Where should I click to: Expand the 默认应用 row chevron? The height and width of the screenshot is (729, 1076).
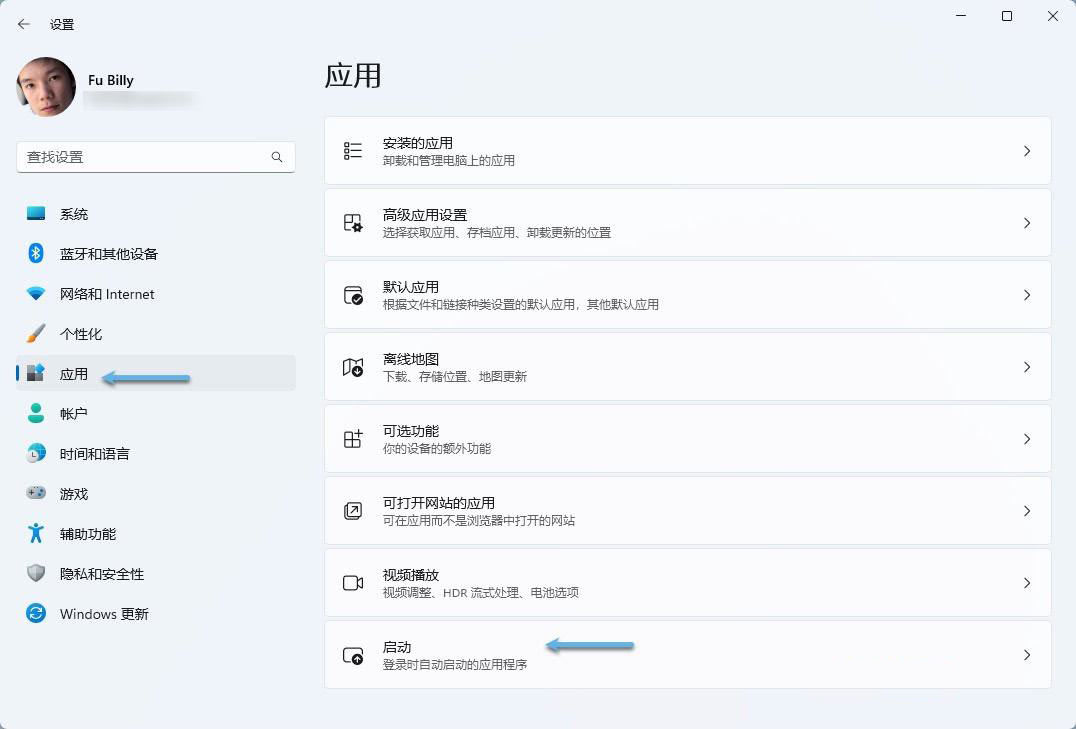tap(1027, 294)
